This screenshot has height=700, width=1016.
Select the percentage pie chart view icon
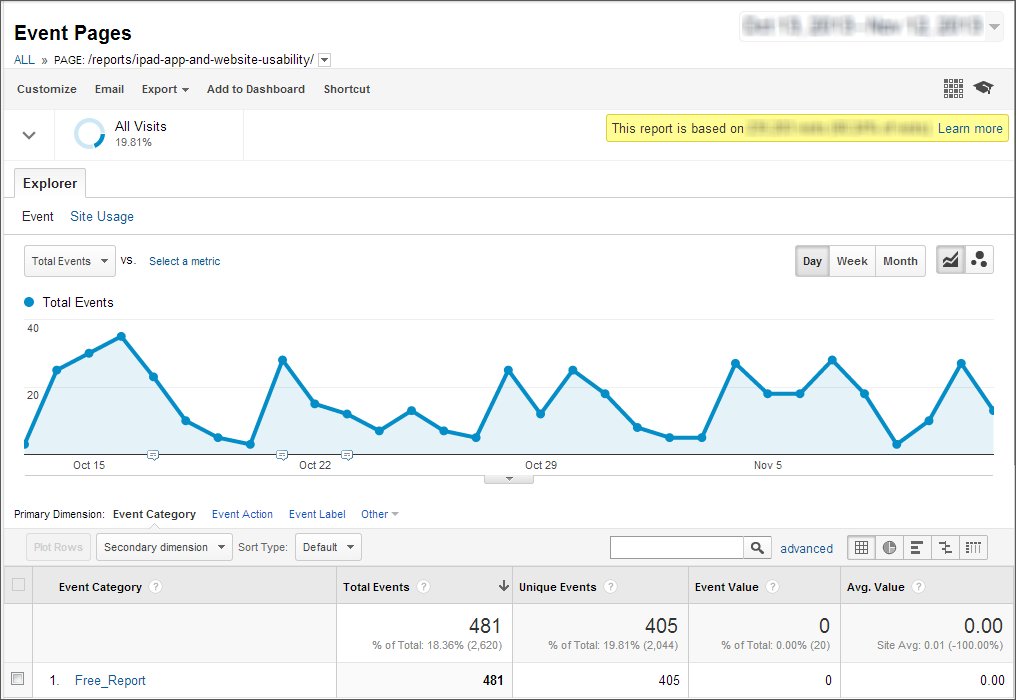click(889, 547)
